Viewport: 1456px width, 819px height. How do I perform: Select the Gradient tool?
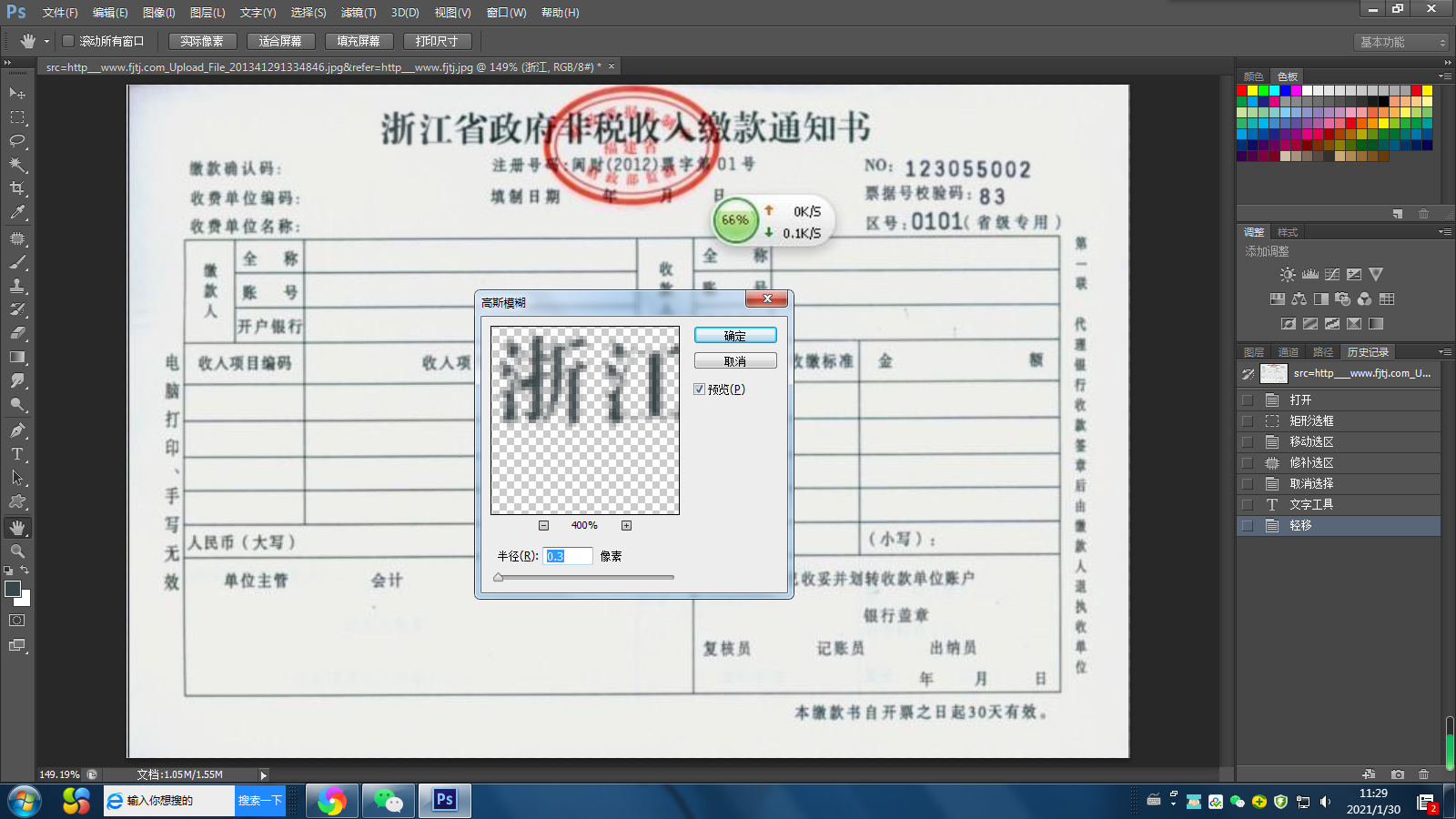(x=17, y=357)
